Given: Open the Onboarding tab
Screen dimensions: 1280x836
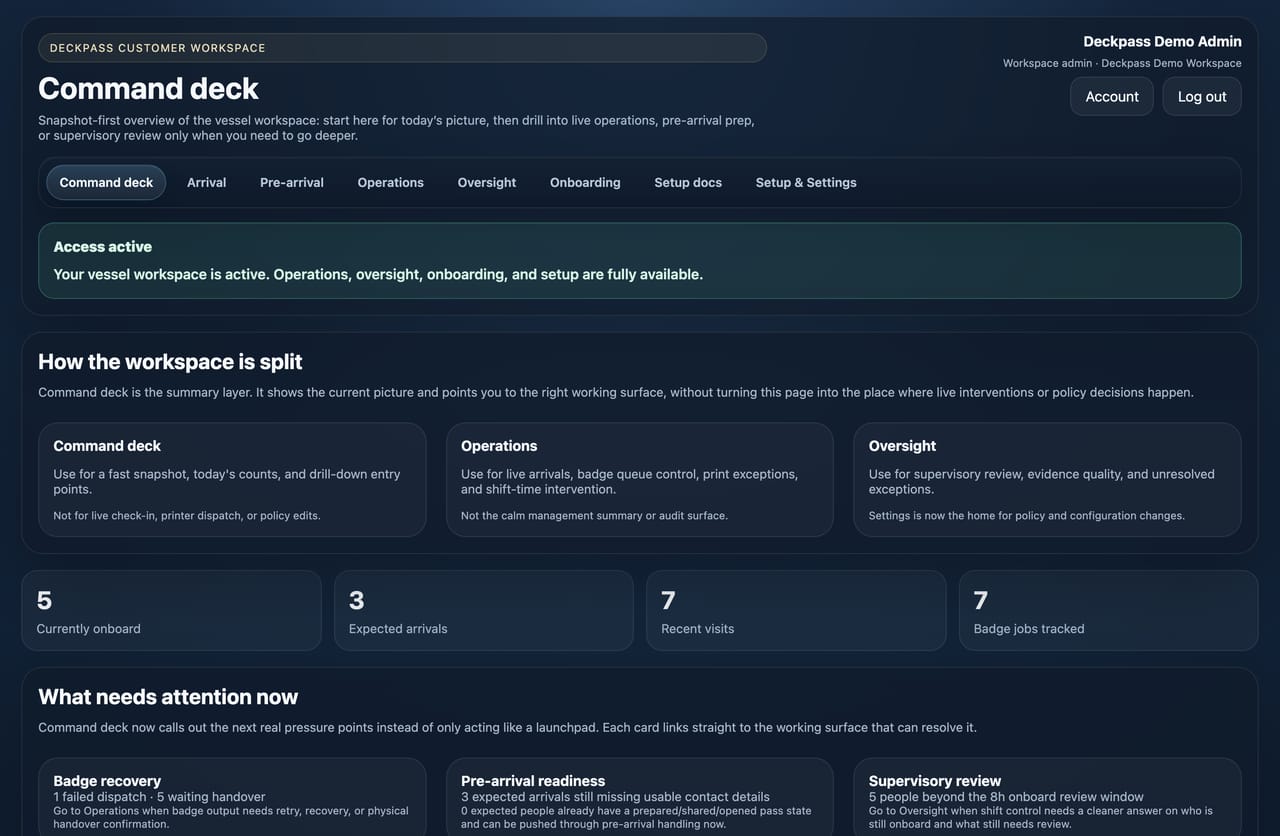Looking at the screenshot, I should point(585,182).
